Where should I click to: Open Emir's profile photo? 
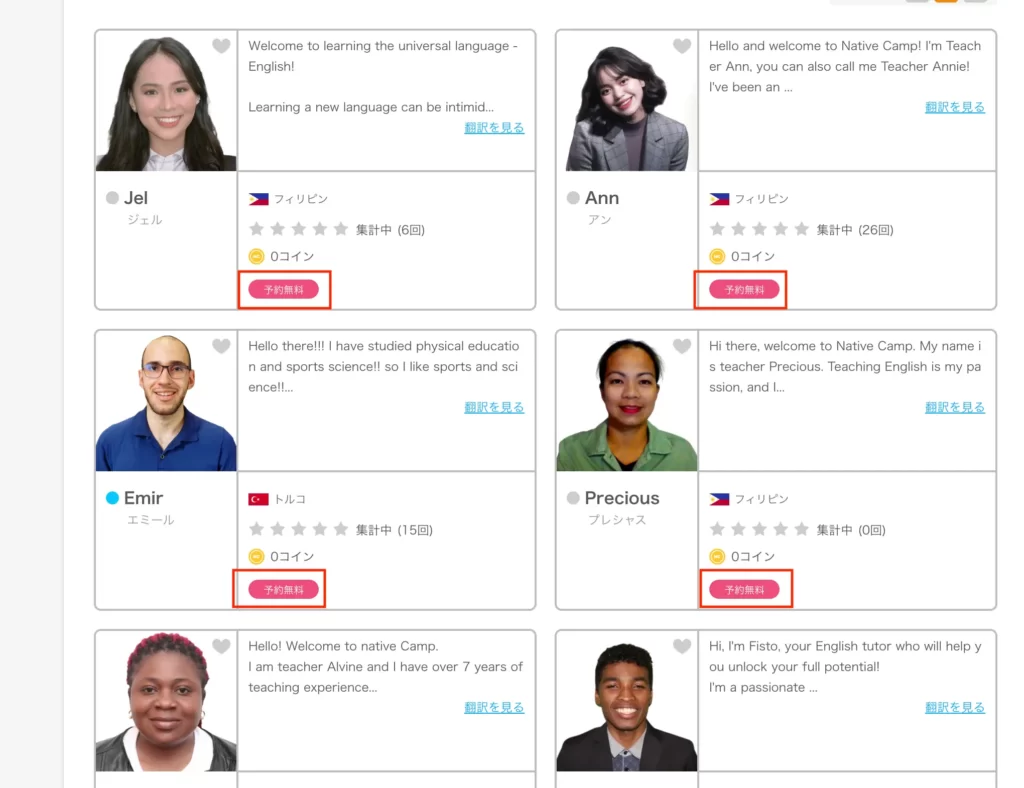(x=166, y=402)
